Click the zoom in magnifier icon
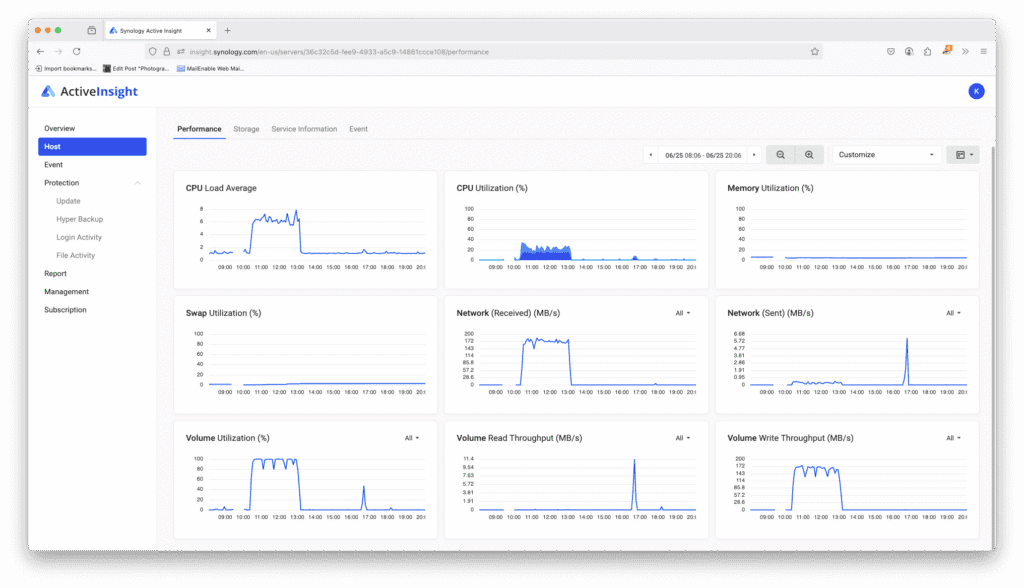Image resolution: width=1024 pixels, height=588 pixels. tap(809, 155)
